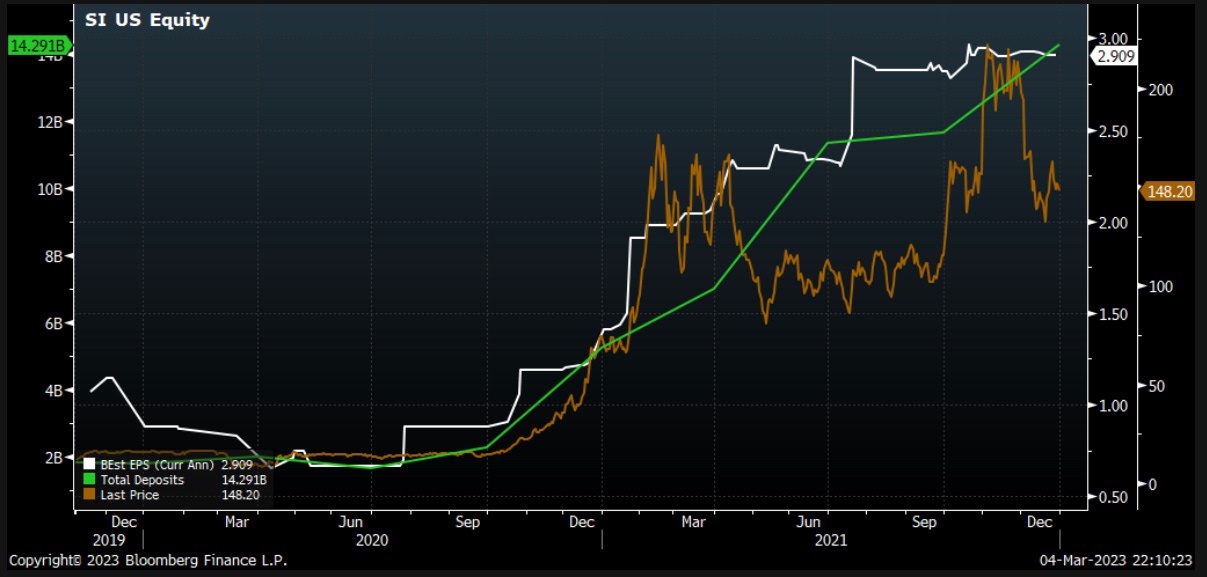
Task: Click the 14.291B value in the legend
Action: click(x=245, y=480)
